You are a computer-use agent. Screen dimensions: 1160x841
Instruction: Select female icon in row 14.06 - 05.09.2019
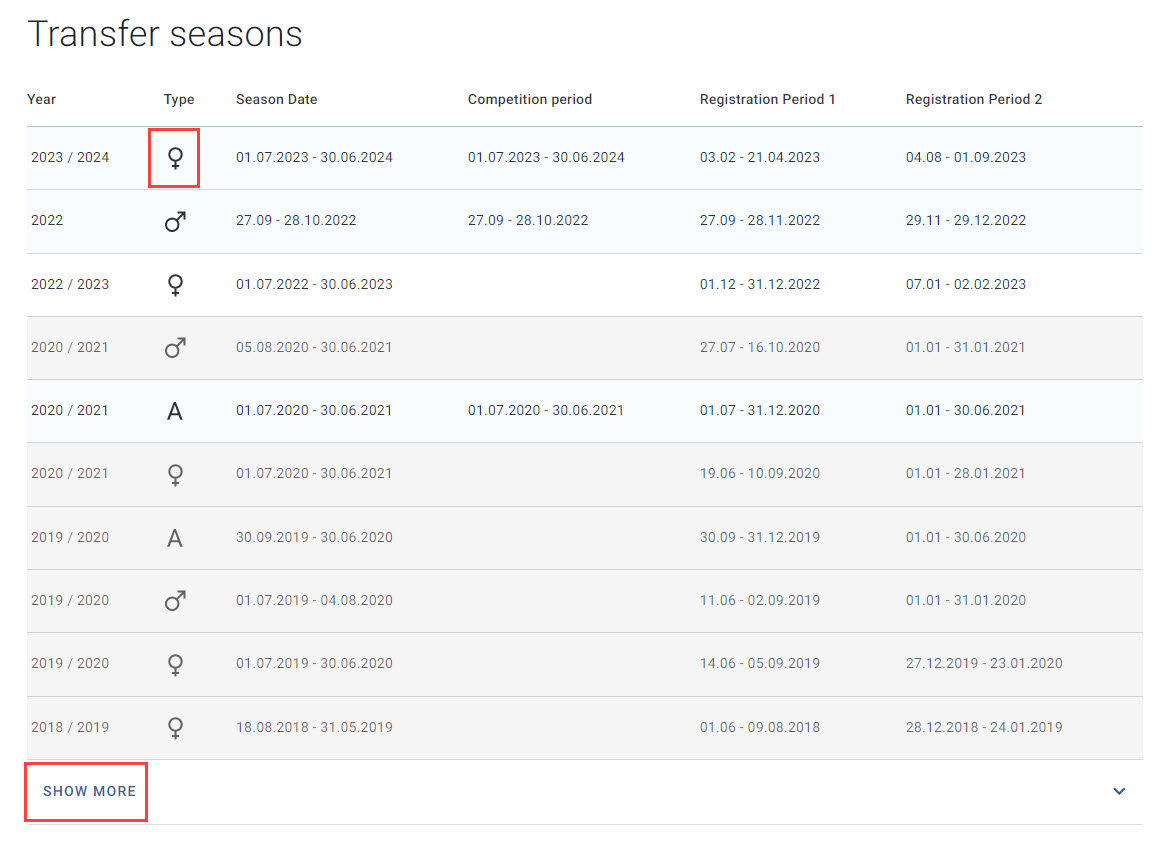point(175,664)
